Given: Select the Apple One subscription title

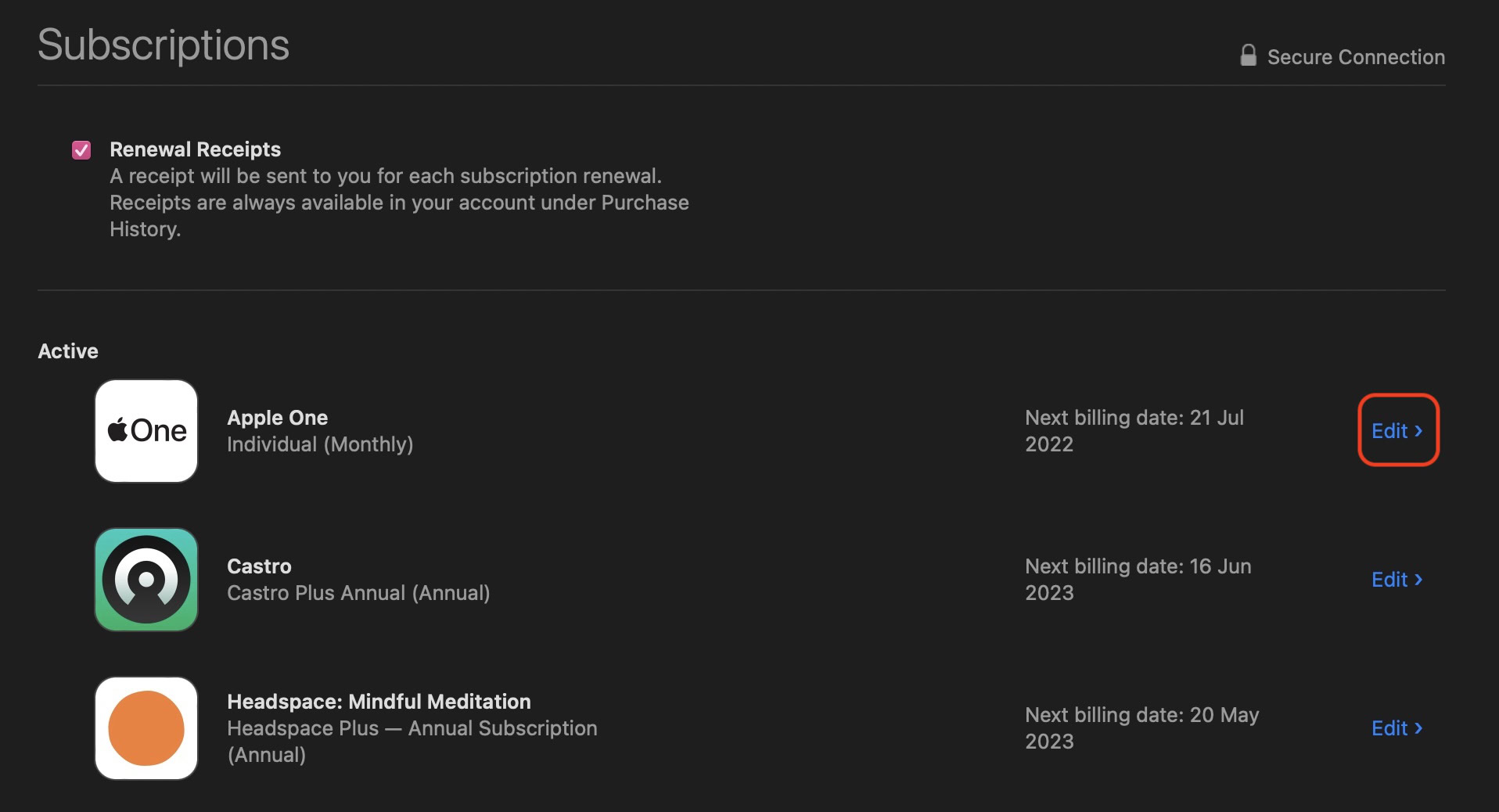Looking at the screenshot, I should (277, 418).
